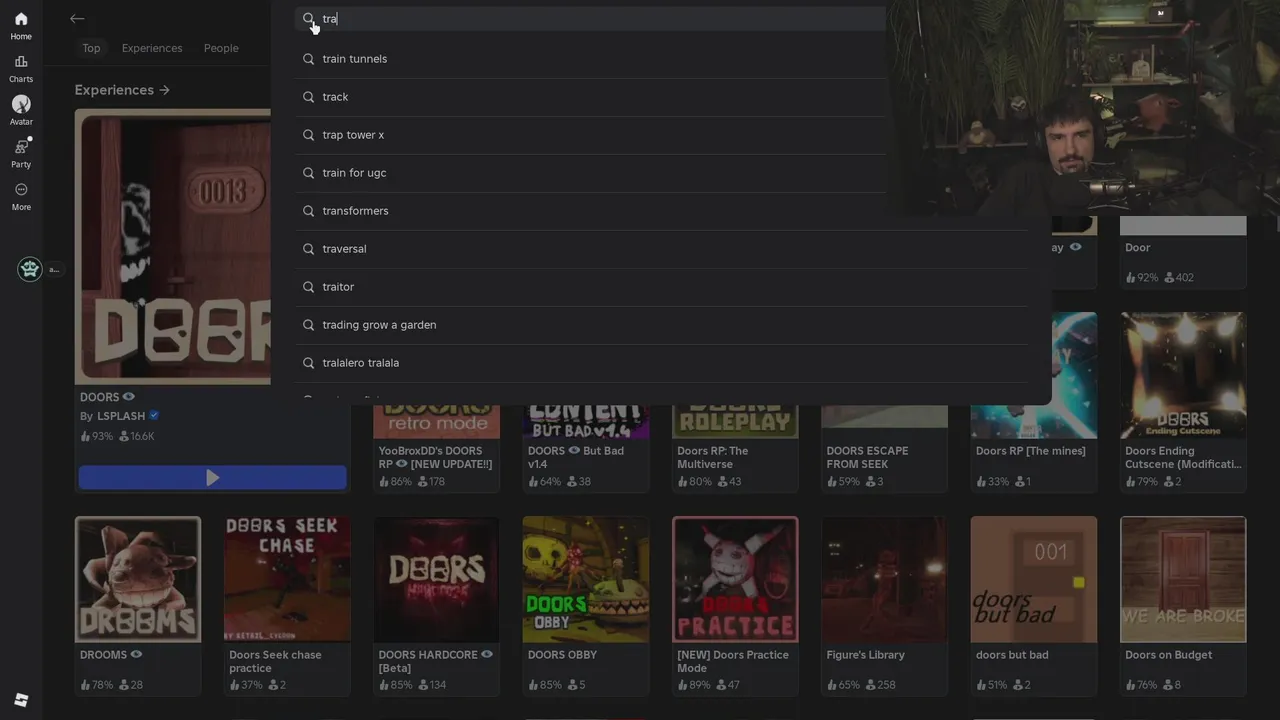Click the eye icon in the 'DOORS But Bad v1.4' title
Image resolution: width=1280 pixels, height=720 pixels.
(574, 451)
